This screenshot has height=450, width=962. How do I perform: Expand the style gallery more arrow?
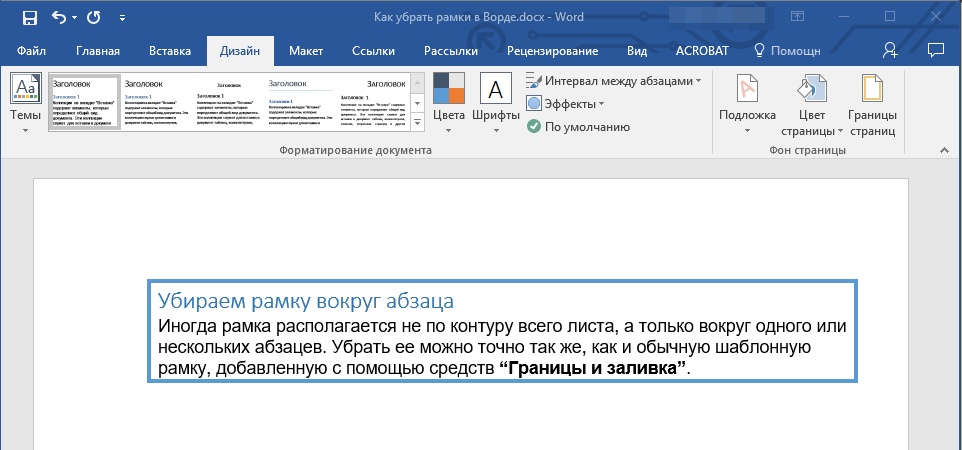(x=417, y=124)
